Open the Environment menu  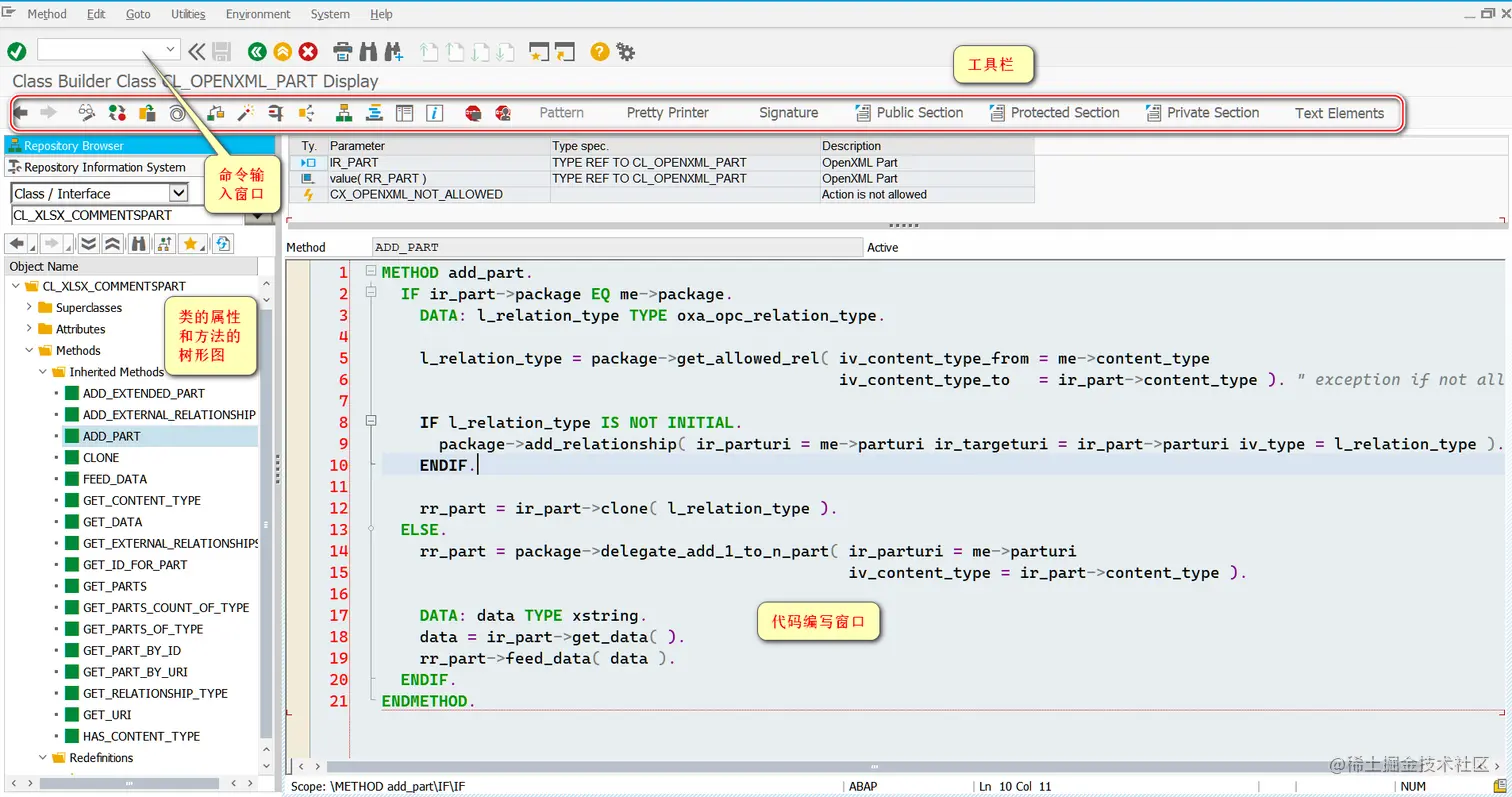pos(258,14)
